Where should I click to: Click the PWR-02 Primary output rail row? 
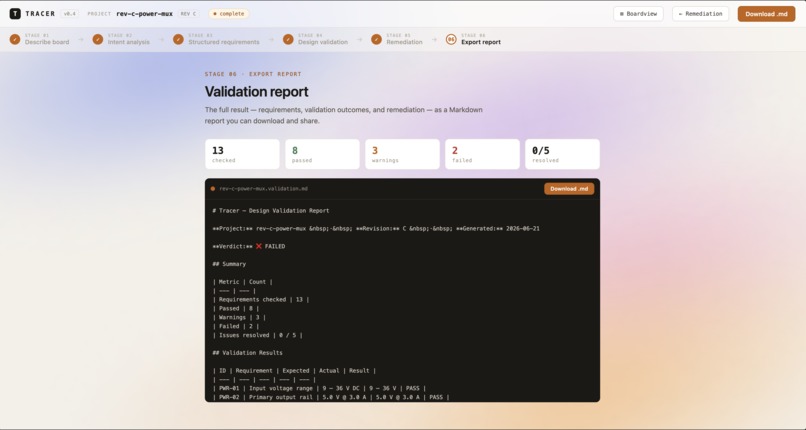tap(331, 398)
